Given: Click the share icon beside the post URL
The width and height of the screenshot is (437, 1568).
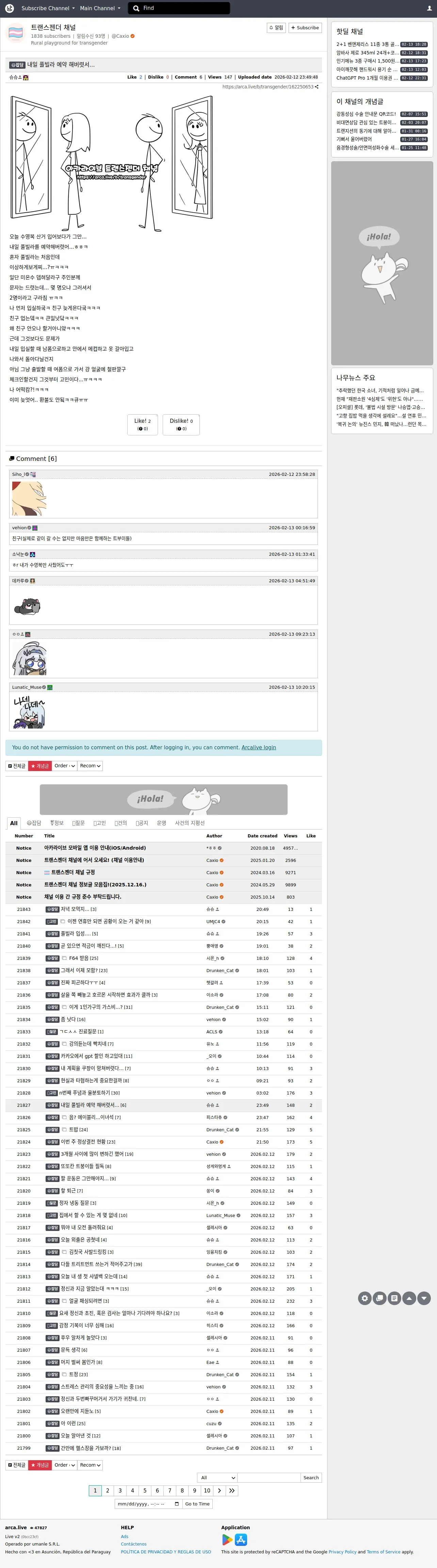Looking at the screenshot, I should tap(316, 87).
